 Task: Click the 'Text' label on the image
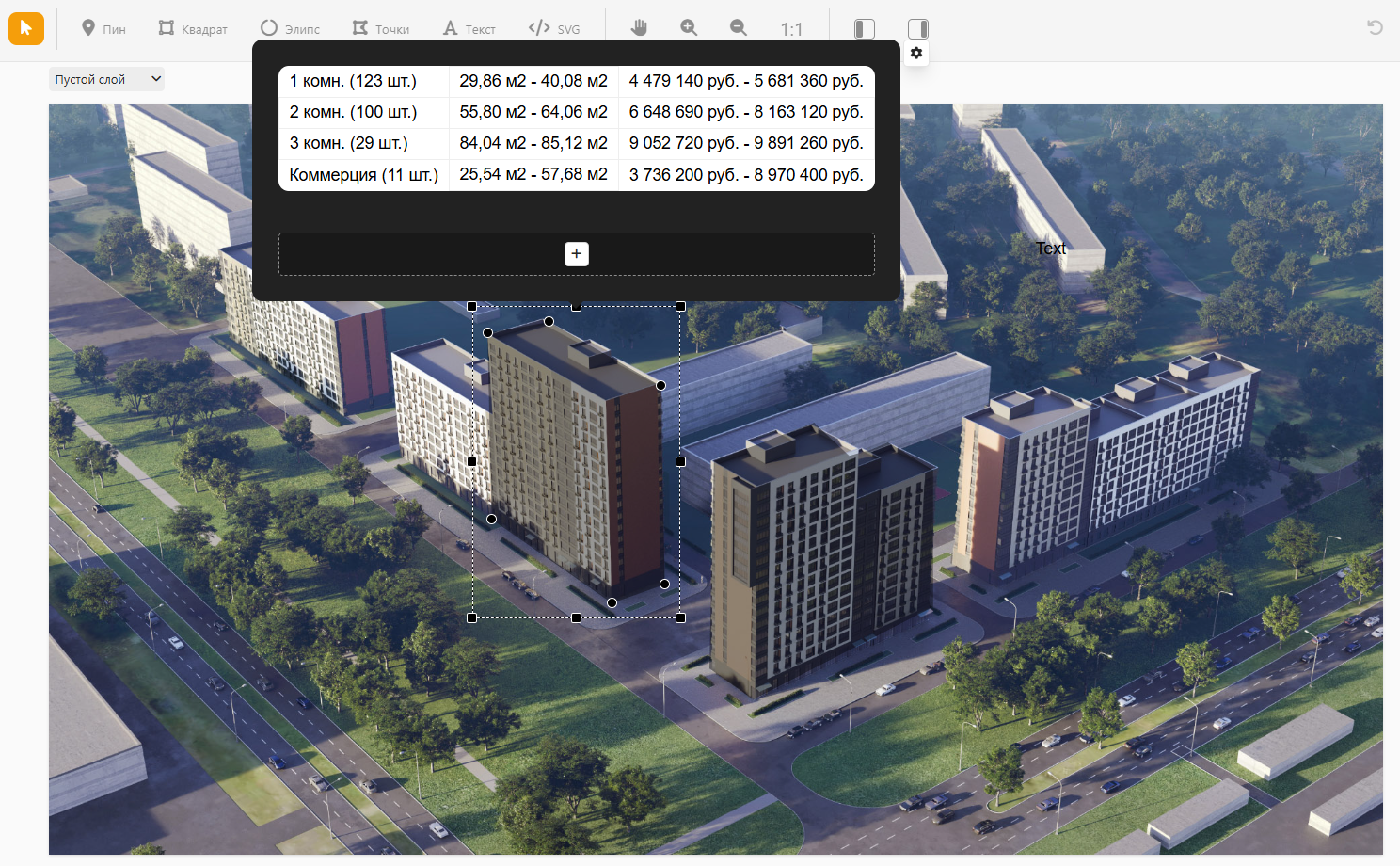pyautogui.click(x=1051, y=249)
